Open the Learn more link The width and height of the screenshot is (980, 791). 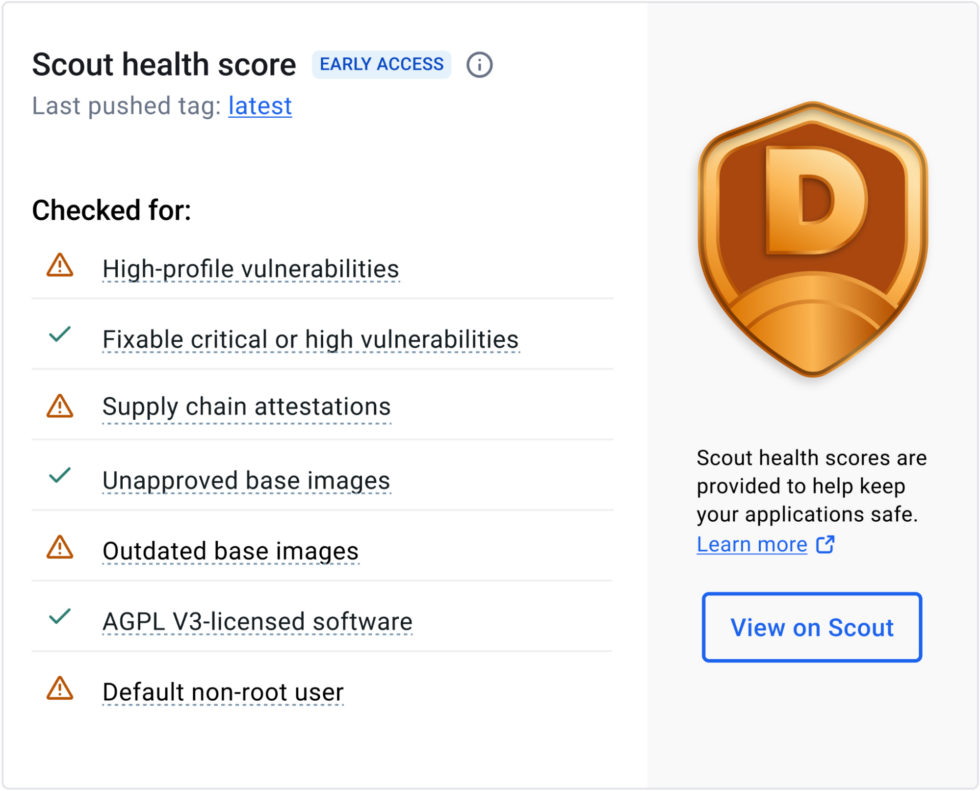(751, 544)
